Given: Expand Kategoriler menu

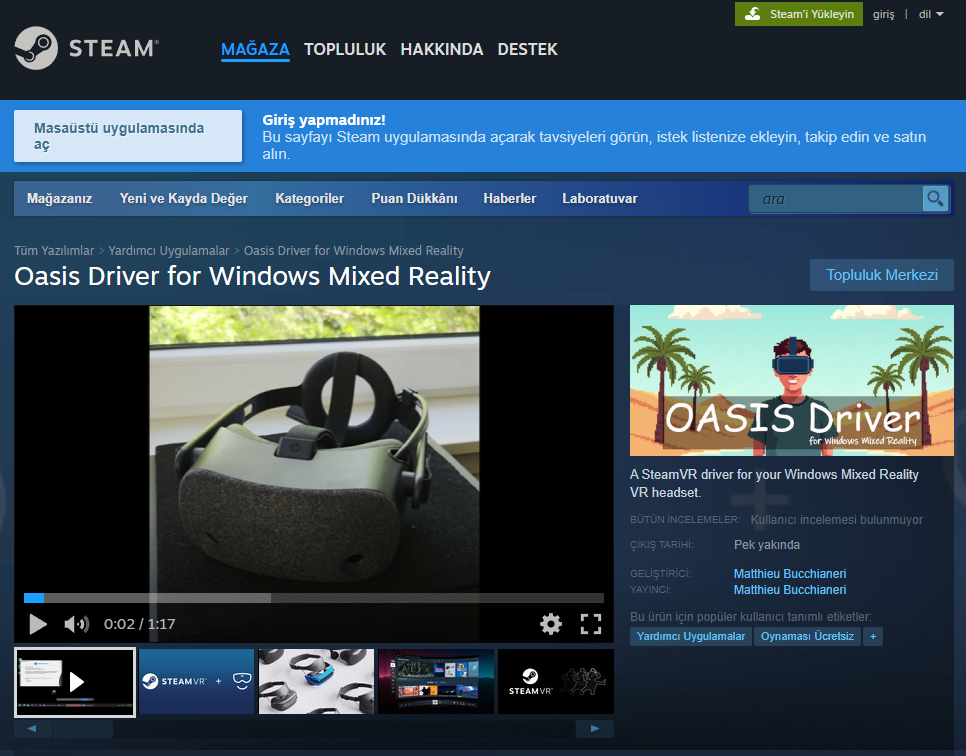Looking at the screenshot, I should pos(309,198).
